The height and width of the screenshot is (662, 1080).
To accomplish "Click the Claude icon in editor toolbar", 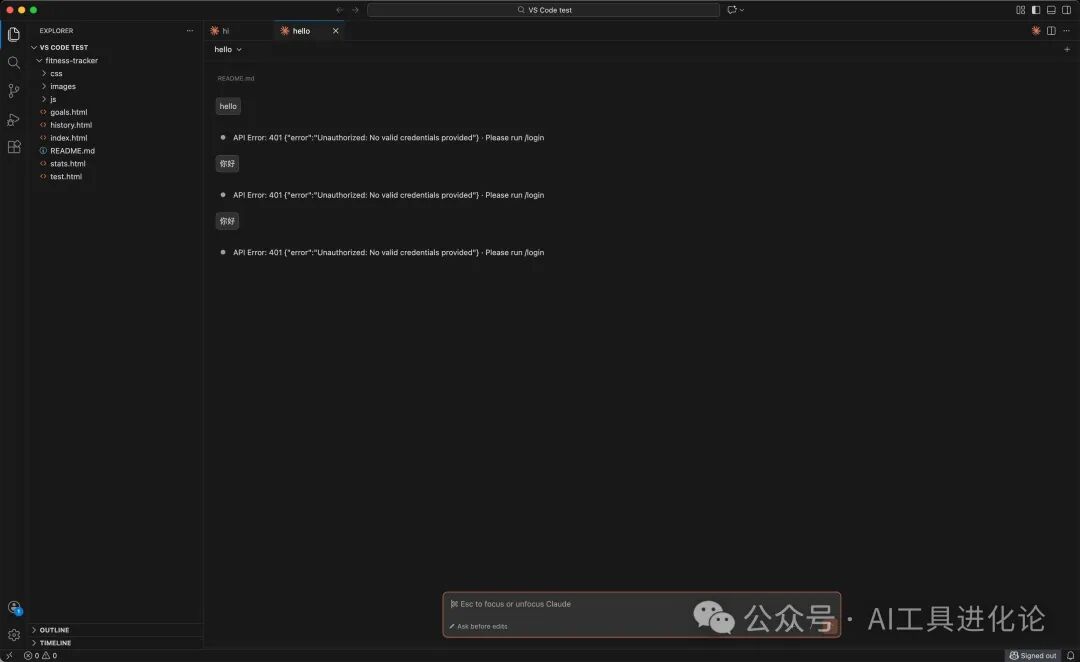I will coord(1036,31).
